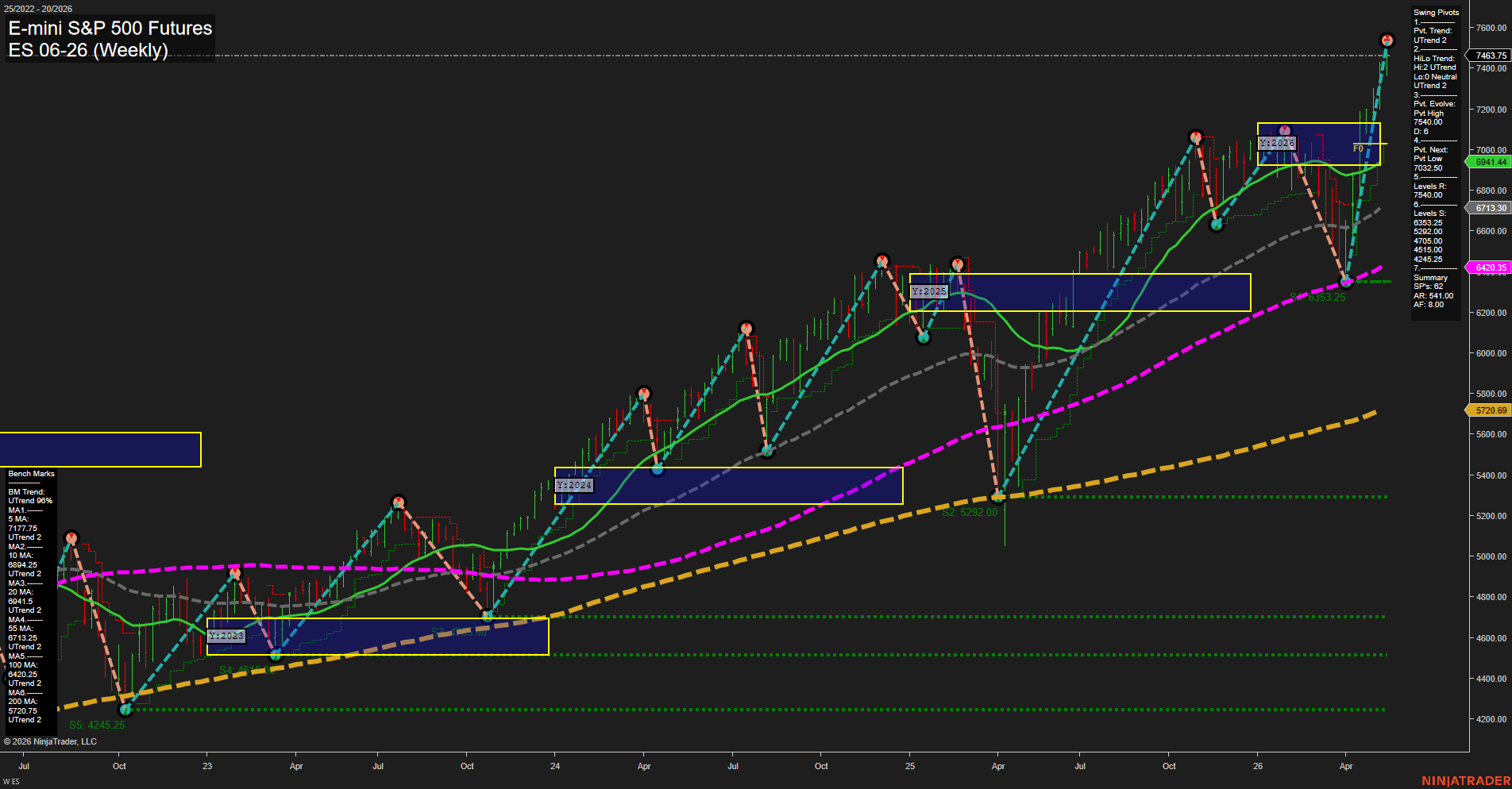Select the AF: 8.00 summary value
The image size is (1512, 789).
(1429, 305)
